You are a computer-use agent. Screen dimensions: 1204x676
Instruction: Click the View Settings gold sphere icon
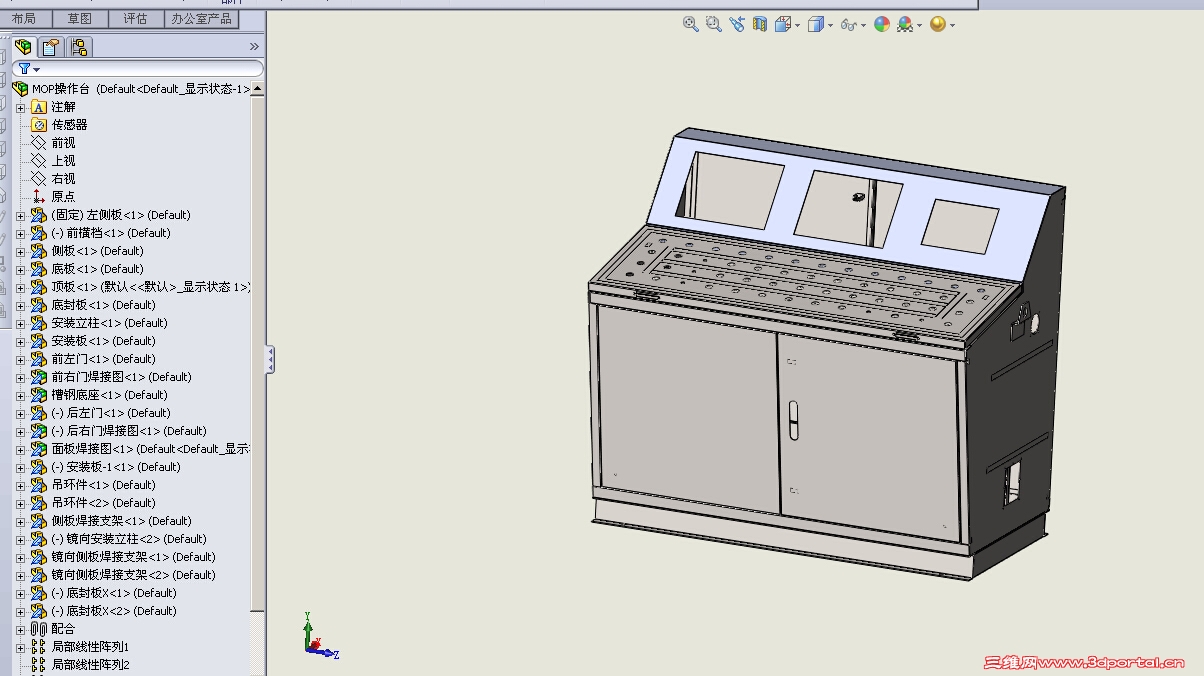click(938, 24)
